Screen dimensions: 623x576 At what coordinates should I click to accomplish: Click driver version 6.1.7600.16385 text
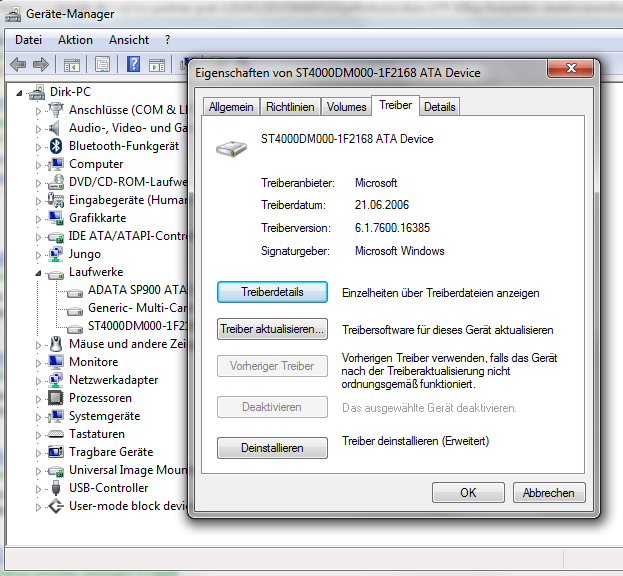pos(392,228)
